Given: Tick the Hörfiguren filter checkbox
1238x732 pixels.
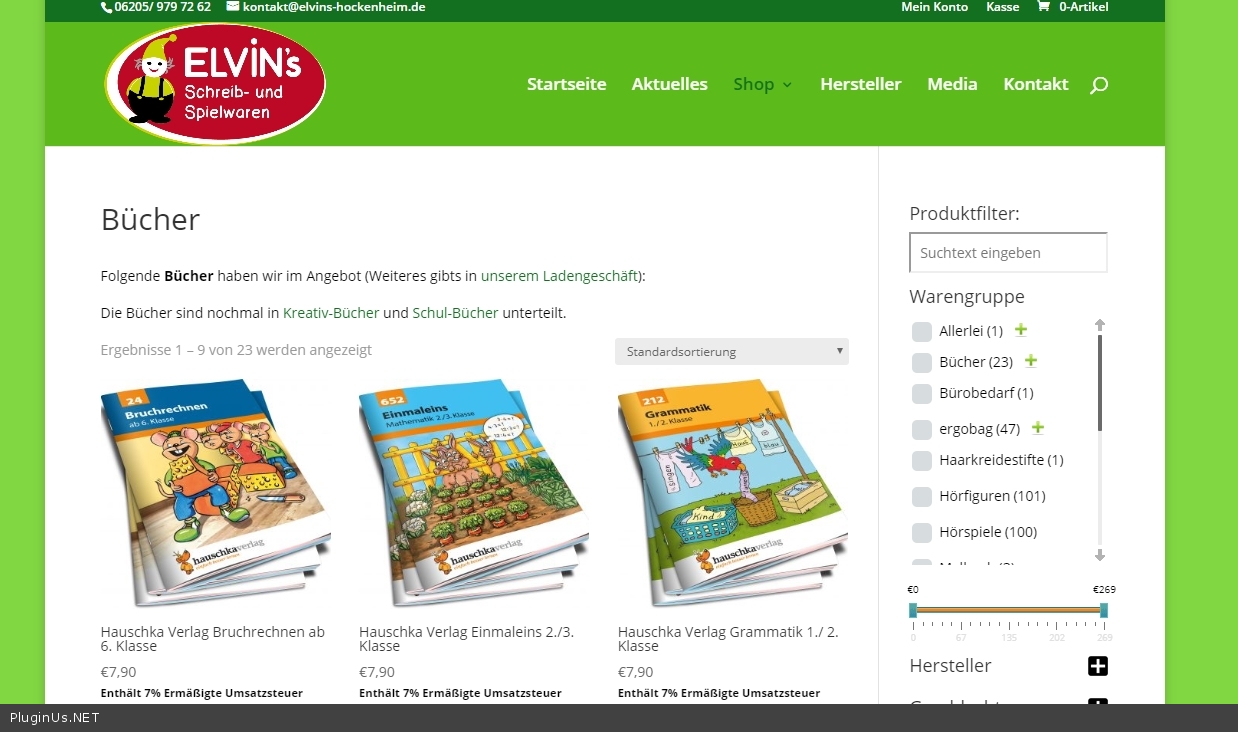Looking at the screenshot, I should click(922, 496).
